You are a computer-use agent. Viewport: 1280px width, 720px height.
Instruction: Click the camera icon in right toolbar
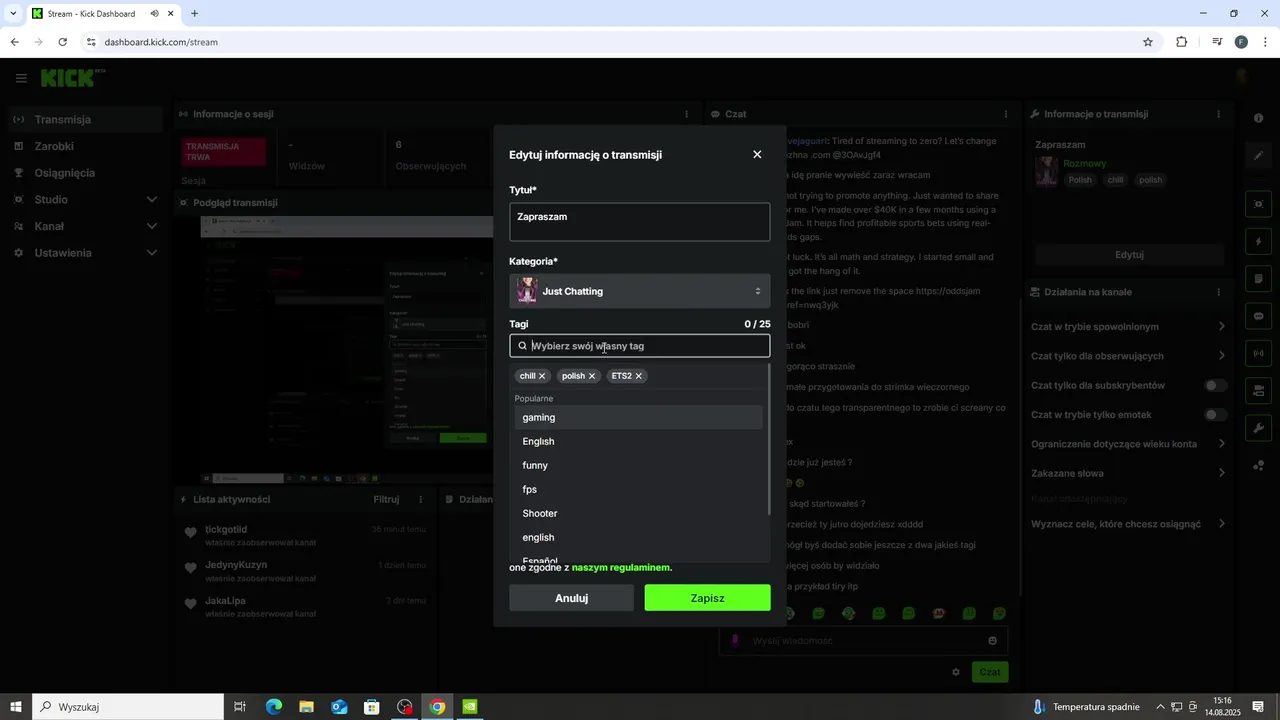click(x=1258, y=390)
